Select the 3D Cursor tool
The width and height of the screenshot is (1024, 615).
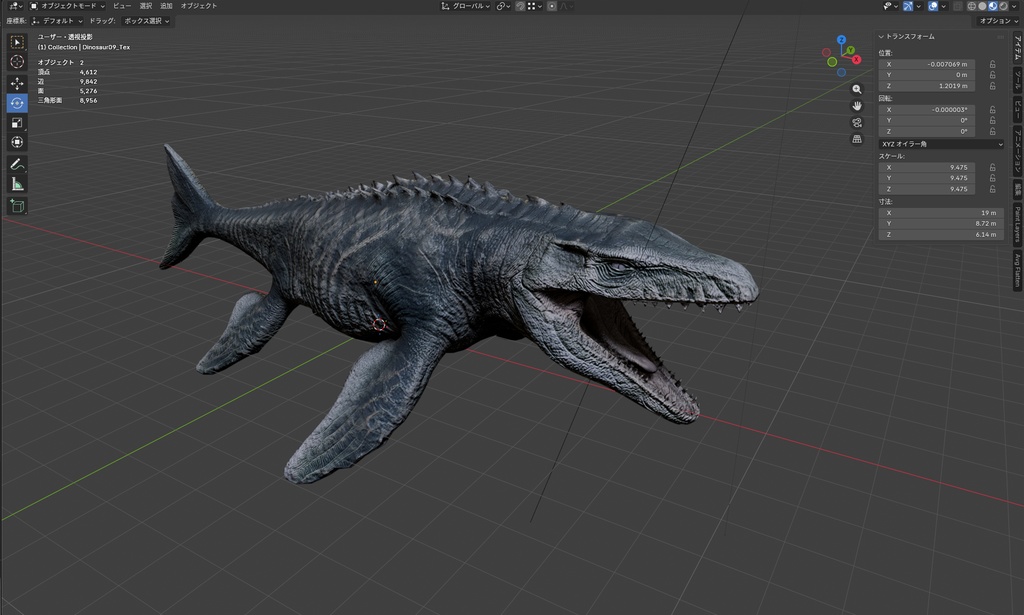coord(16,61)
